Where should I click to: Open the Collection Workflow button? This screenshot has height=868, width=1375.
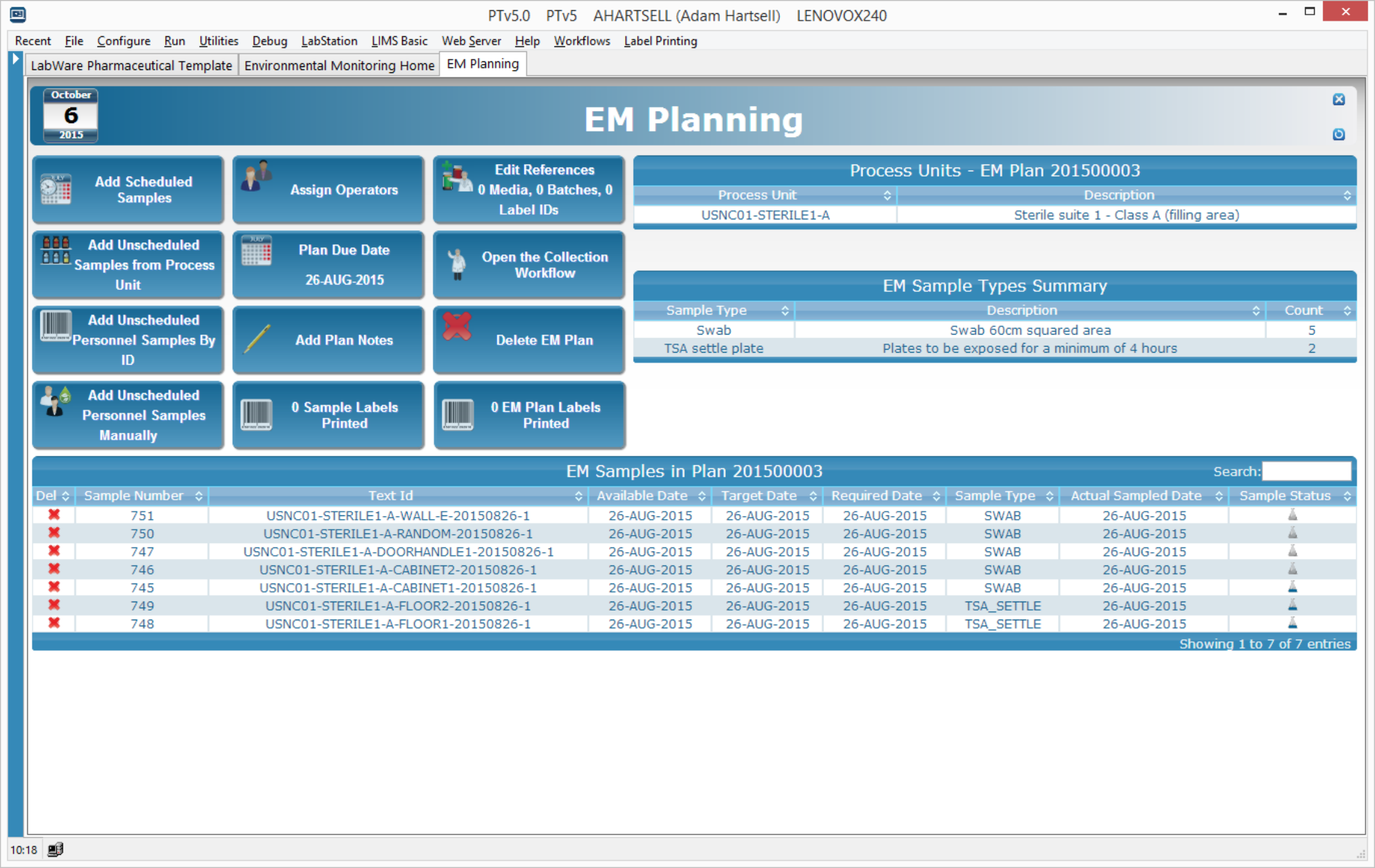[529, 265]
